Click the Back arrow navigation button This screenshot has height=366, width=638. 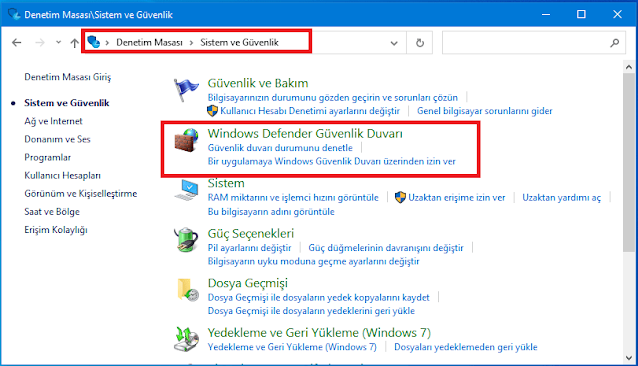point(16,42)
